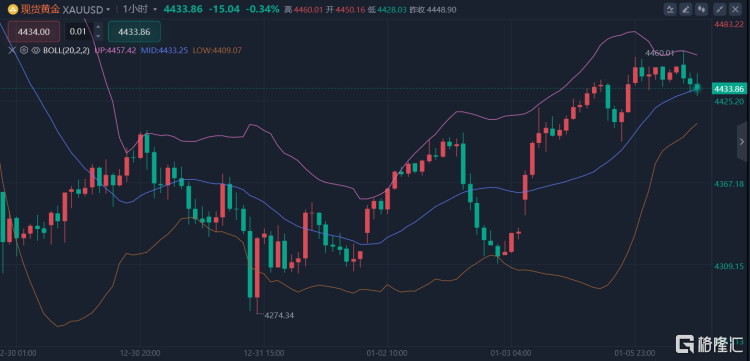Select the drawing pencil tool

tap(686, 9)
